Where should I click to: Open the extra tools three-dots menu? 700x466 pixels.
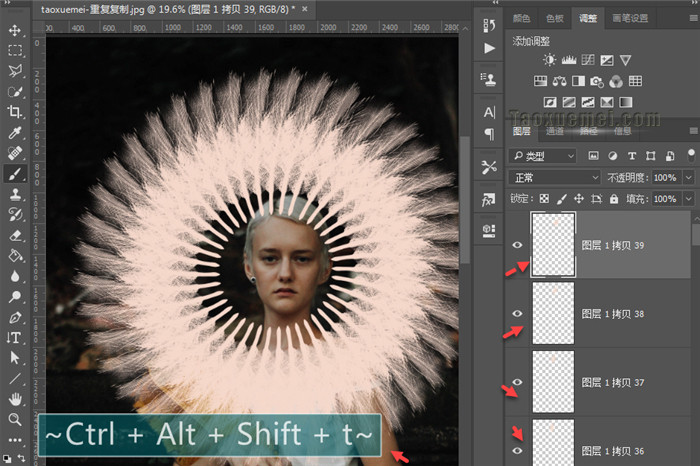pos(15,440)
